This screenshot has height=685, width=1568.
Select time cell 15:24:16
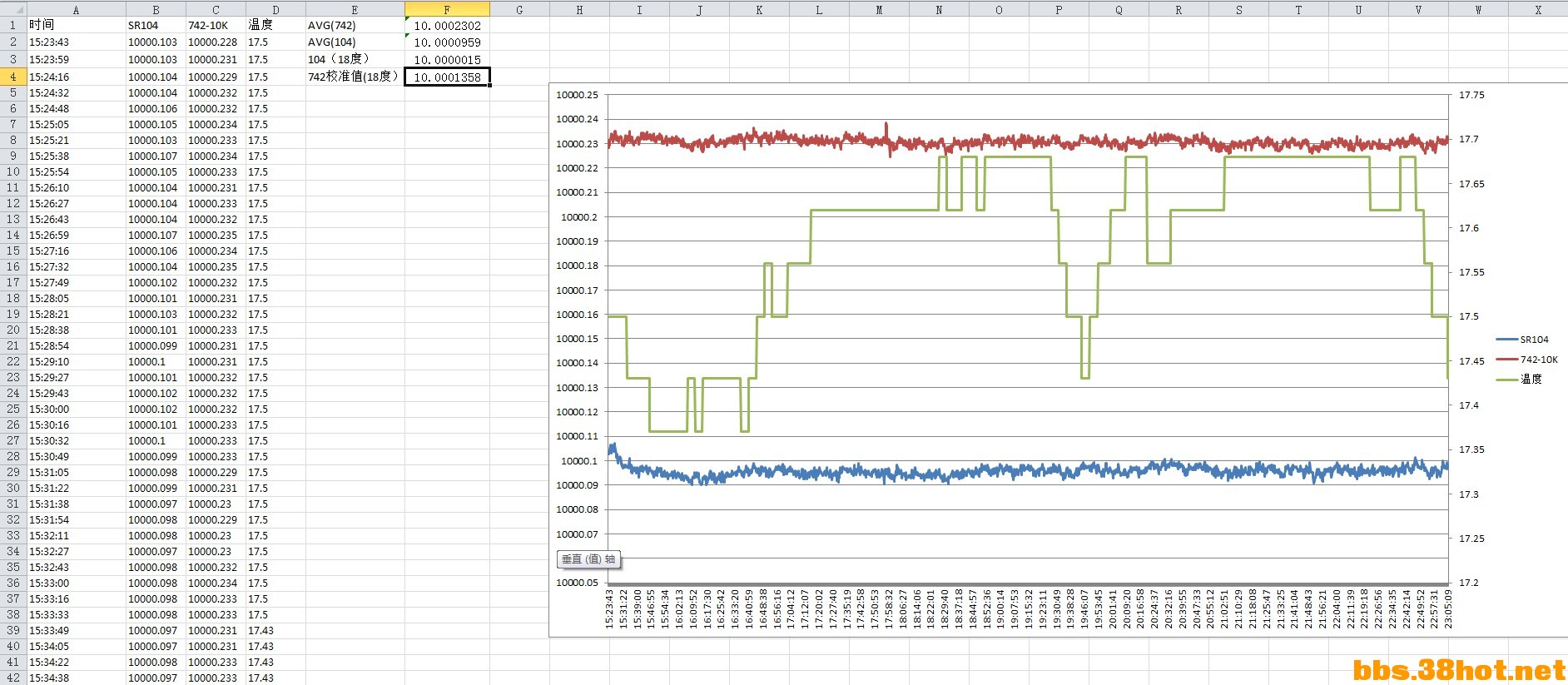pyautogui.click(x=76, y=77)
